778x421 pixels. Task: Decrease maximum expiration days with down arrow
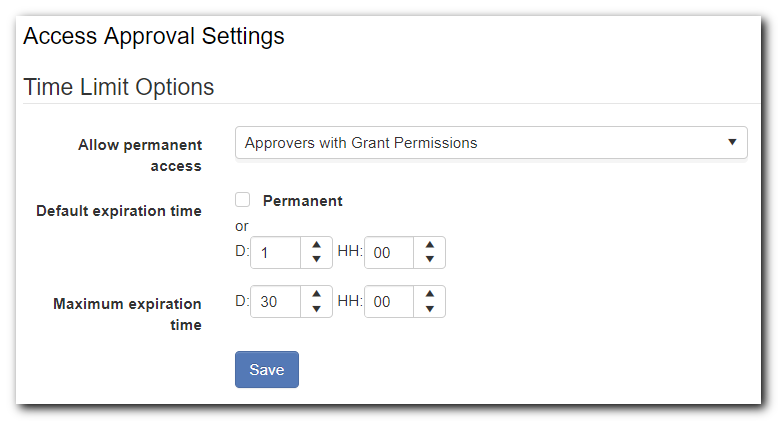(x=316, y=309)
